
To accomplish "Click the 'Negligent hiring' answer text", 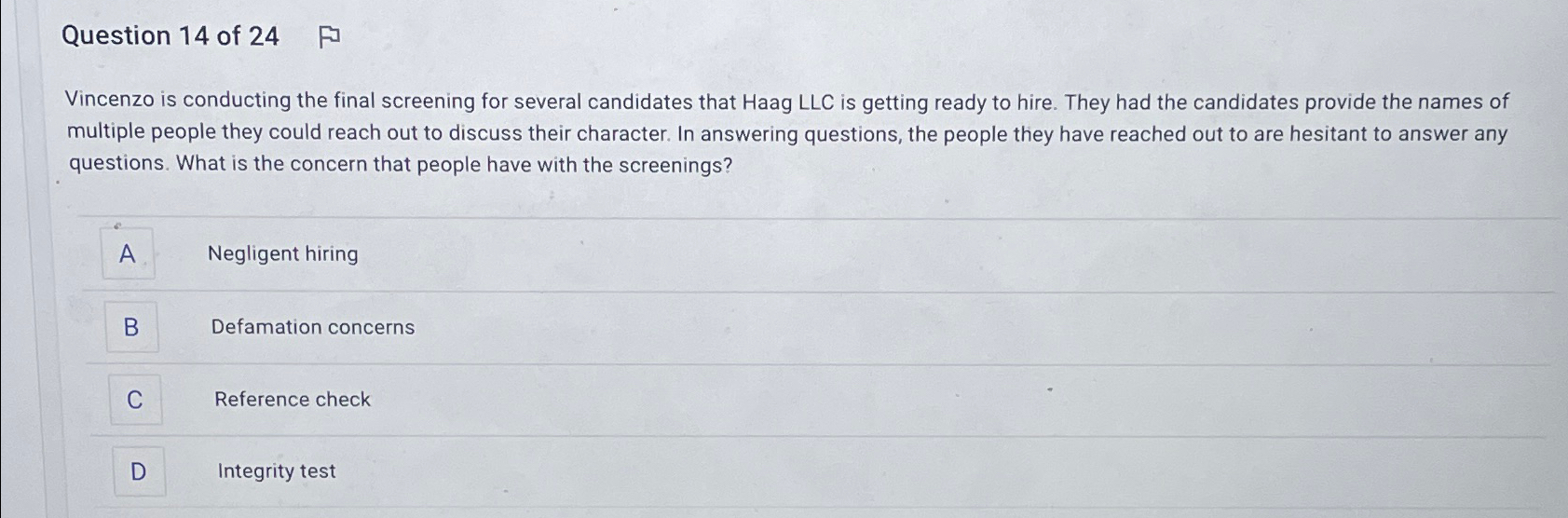I will [x=282, y=254].
